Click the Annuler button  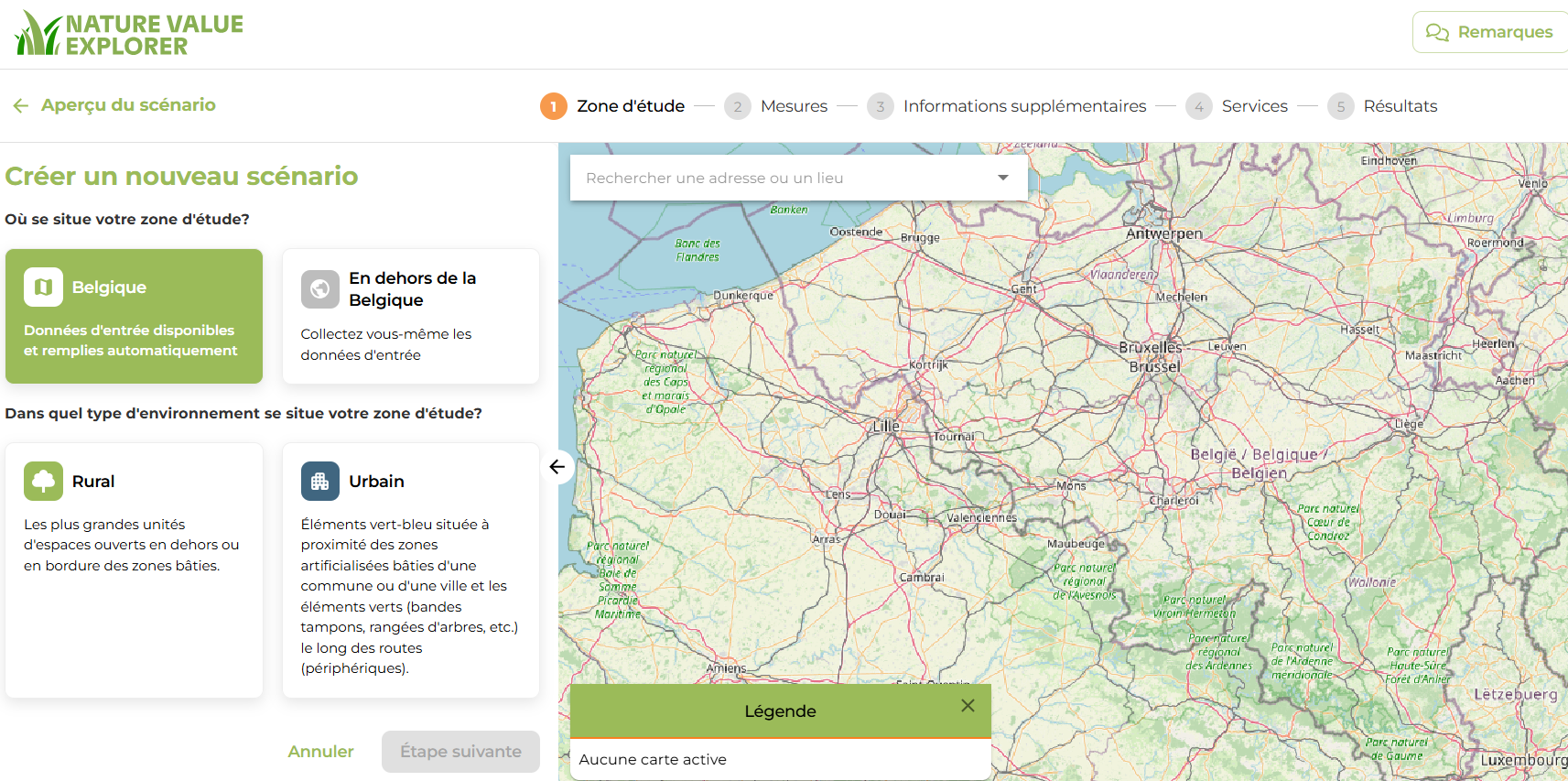click(320, 752)
